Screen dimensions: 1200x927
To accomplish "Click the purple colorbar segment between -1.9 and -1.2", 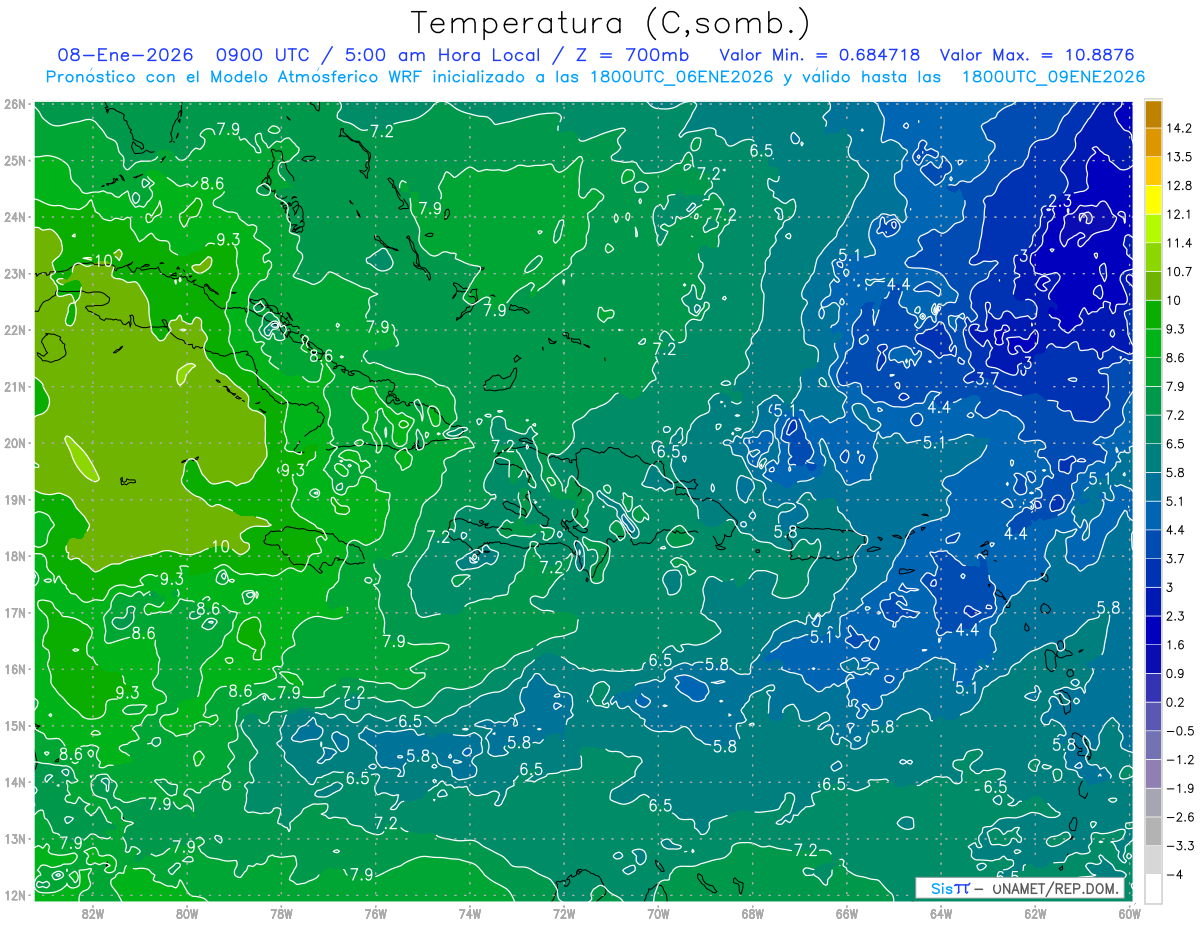I will (x=1153, y=774).
